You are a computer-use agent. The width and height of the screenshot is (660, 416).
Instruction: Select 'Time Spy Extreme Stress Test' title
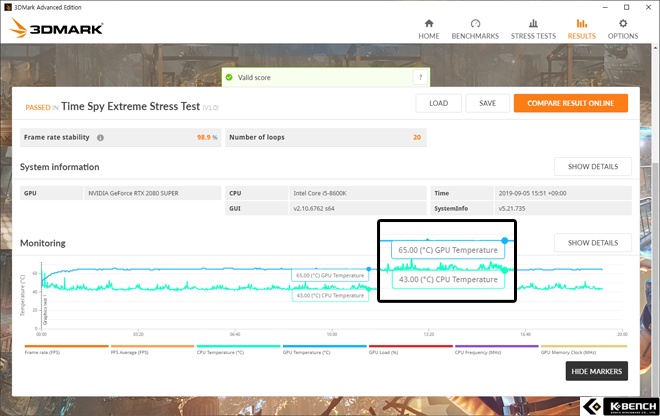click(x=130, y=107)
